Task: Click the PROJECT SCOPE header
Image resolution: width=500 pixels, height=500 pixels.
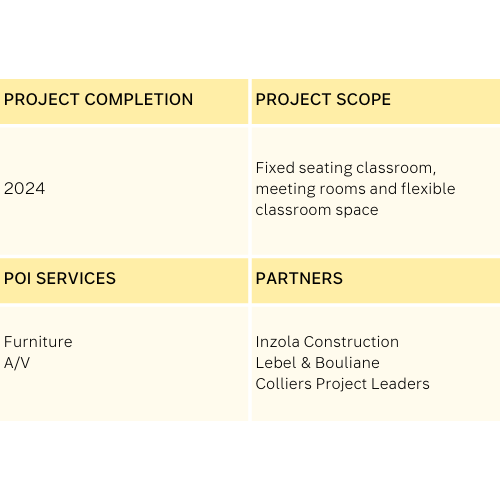Action: [x=323, y=99]
